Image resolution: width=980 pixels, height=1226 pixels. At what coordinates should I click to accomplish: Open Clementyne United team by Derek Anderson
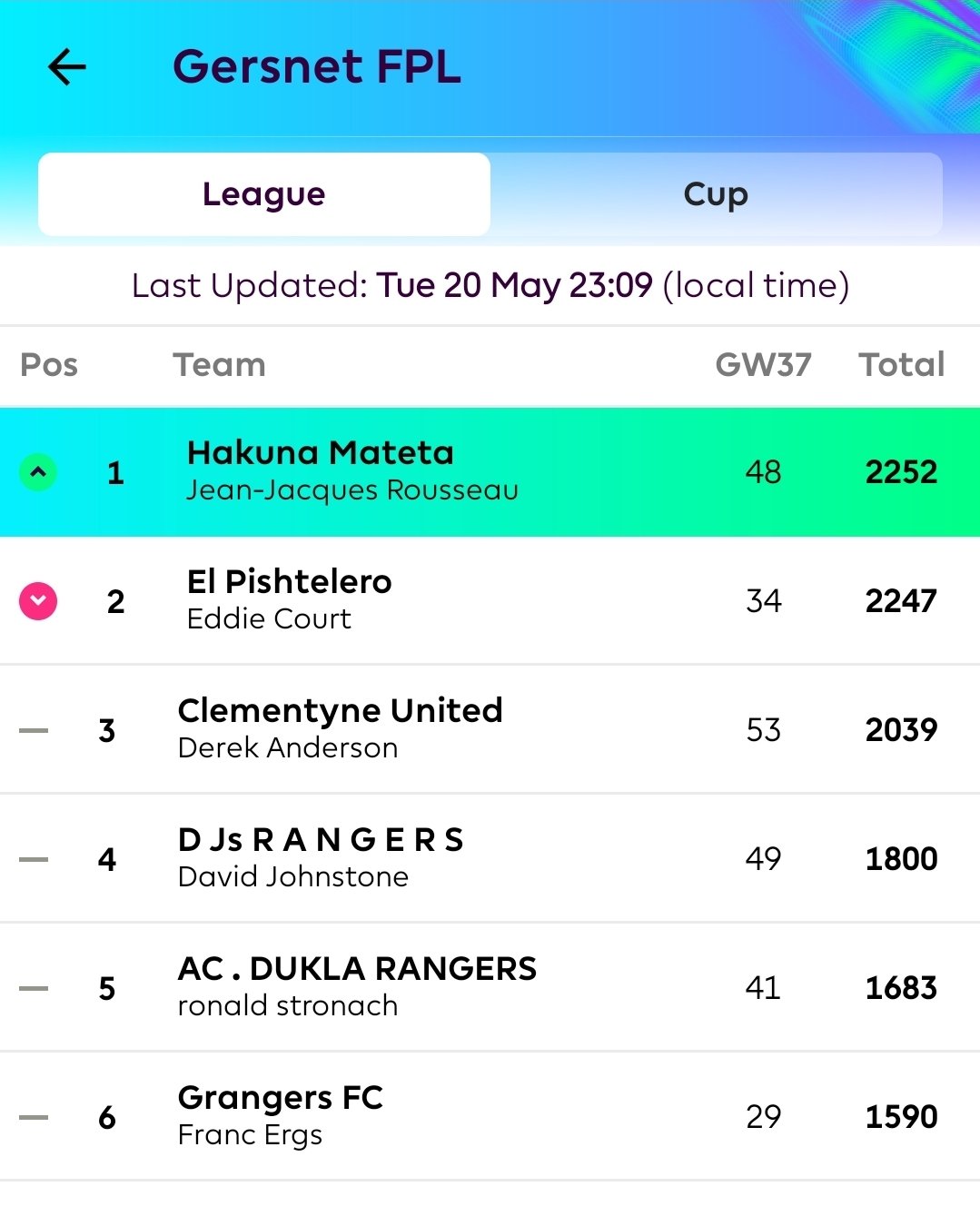click(490, 729)
